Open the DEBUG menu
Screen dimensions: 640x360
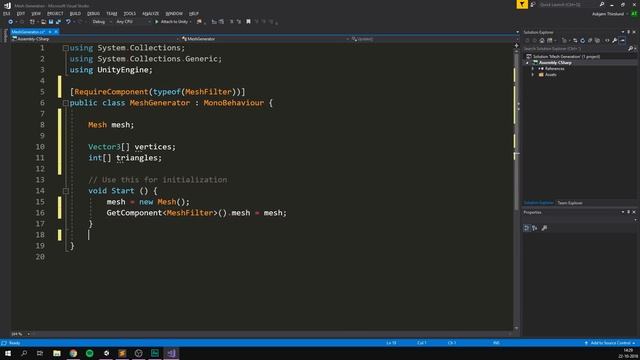(93, 13)
